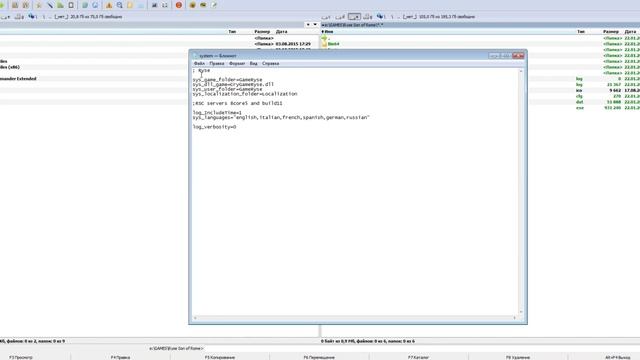Open Notepad's Файл menu
Screen dimensions: 640x360
(x=199, y=64)
